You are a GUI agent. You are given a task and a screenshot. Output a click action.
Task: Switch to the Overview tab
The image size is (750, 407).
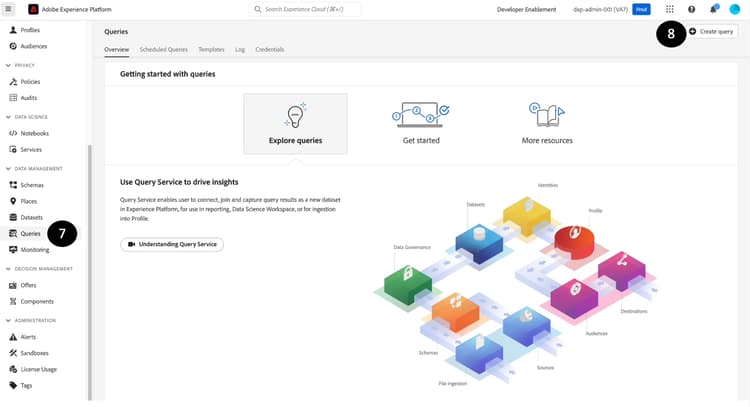(117, 49)
